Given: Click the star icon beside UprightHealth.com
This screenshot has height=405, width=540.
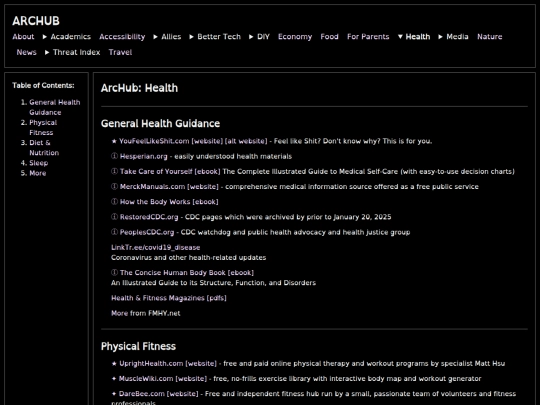Looking at the screenshot, I should pyautogui.click(x=114, y=364).
